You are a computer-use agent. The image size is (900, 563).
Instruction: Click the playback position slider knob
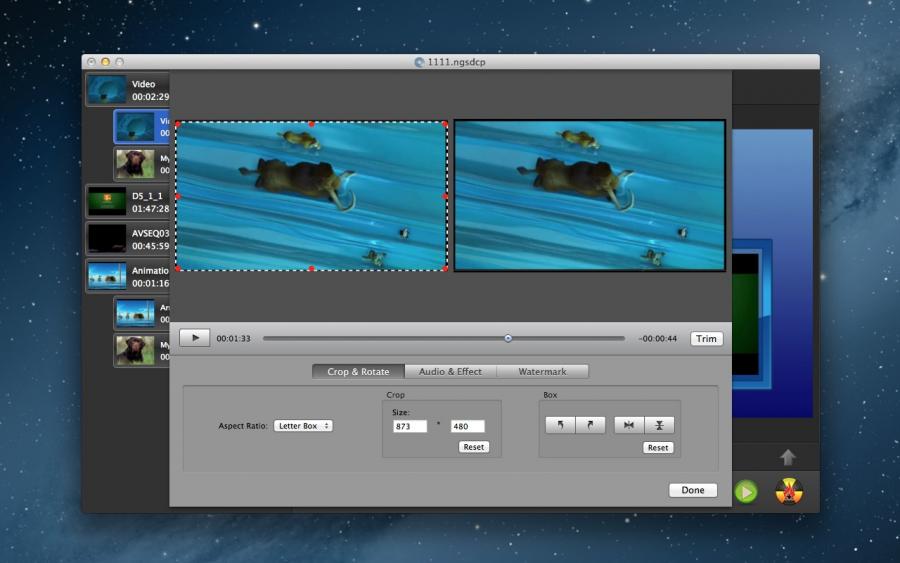(x=508, y=339)
